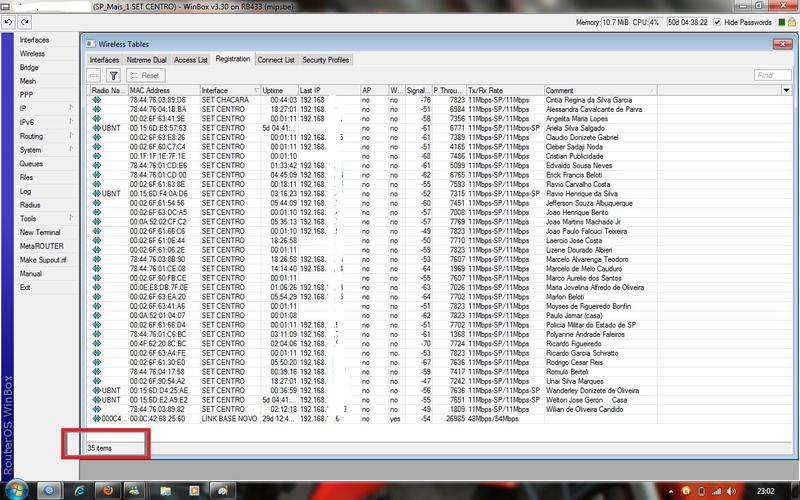Screen dimensions: 800x500
Task: Open the Security Profiles tab
Action: point(326,60)
